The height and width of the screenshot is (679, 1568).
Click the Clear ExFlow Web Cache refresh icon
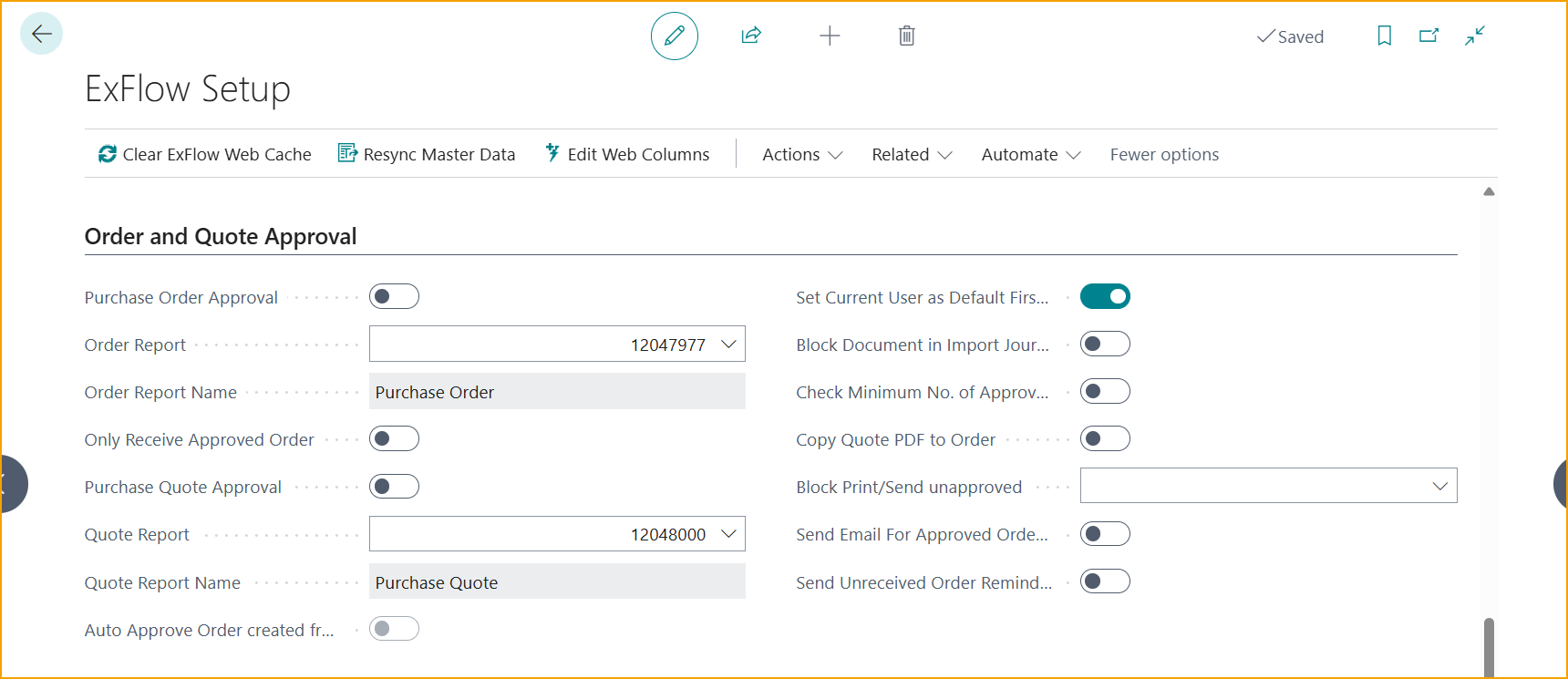coord(108,154)
